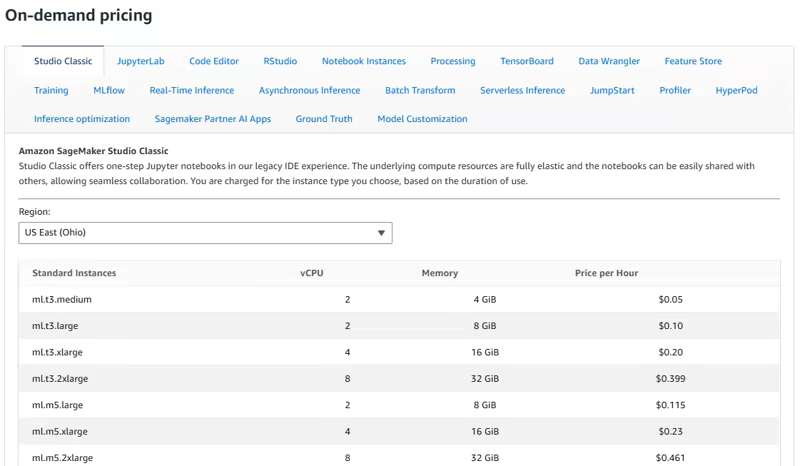Select the ml.m5.2xlarge instance name
This screenshot has height=466, width=800.
(62, 458)
